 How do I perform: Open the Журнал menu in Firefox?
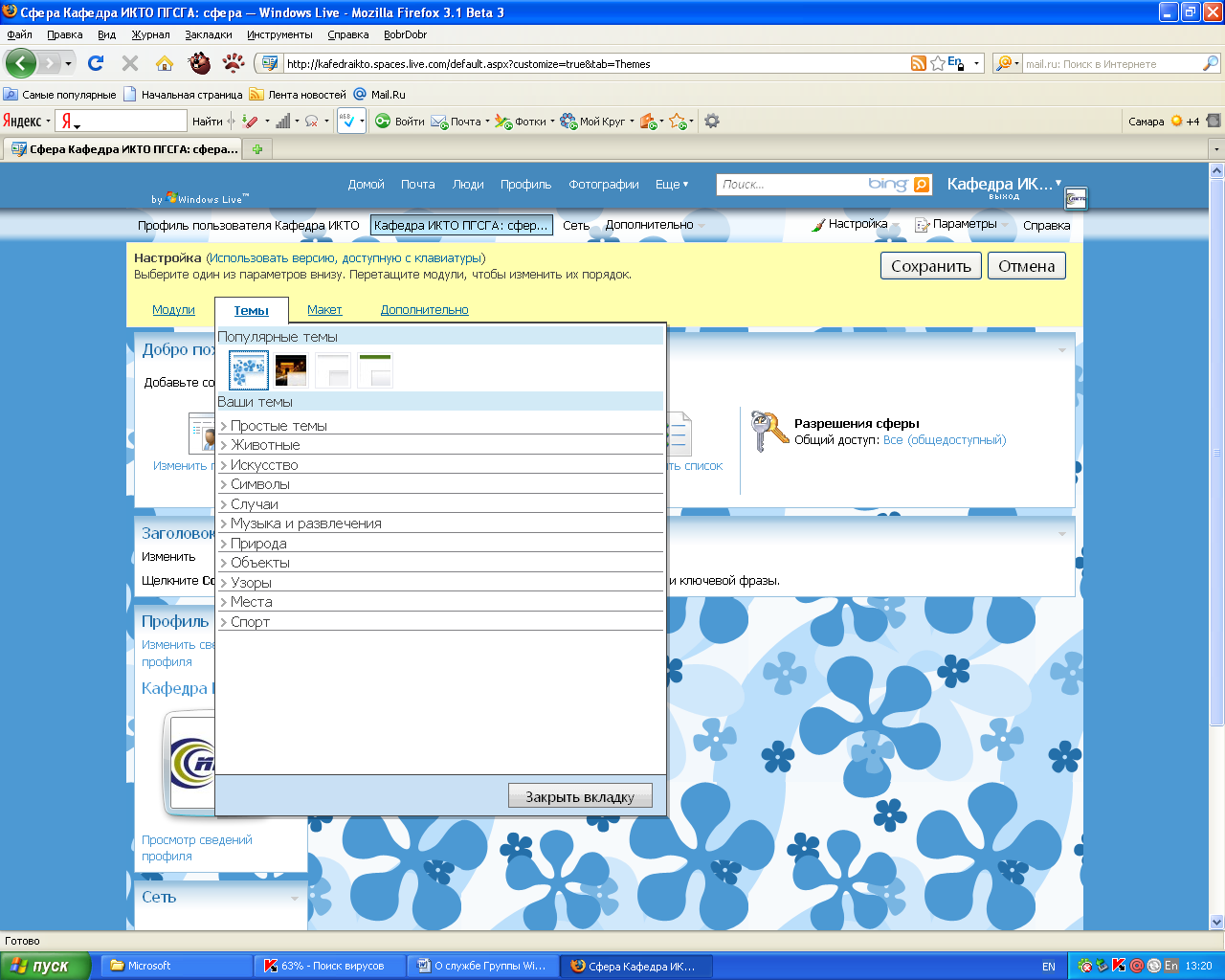pyautogui.click(x=150, y=34)
